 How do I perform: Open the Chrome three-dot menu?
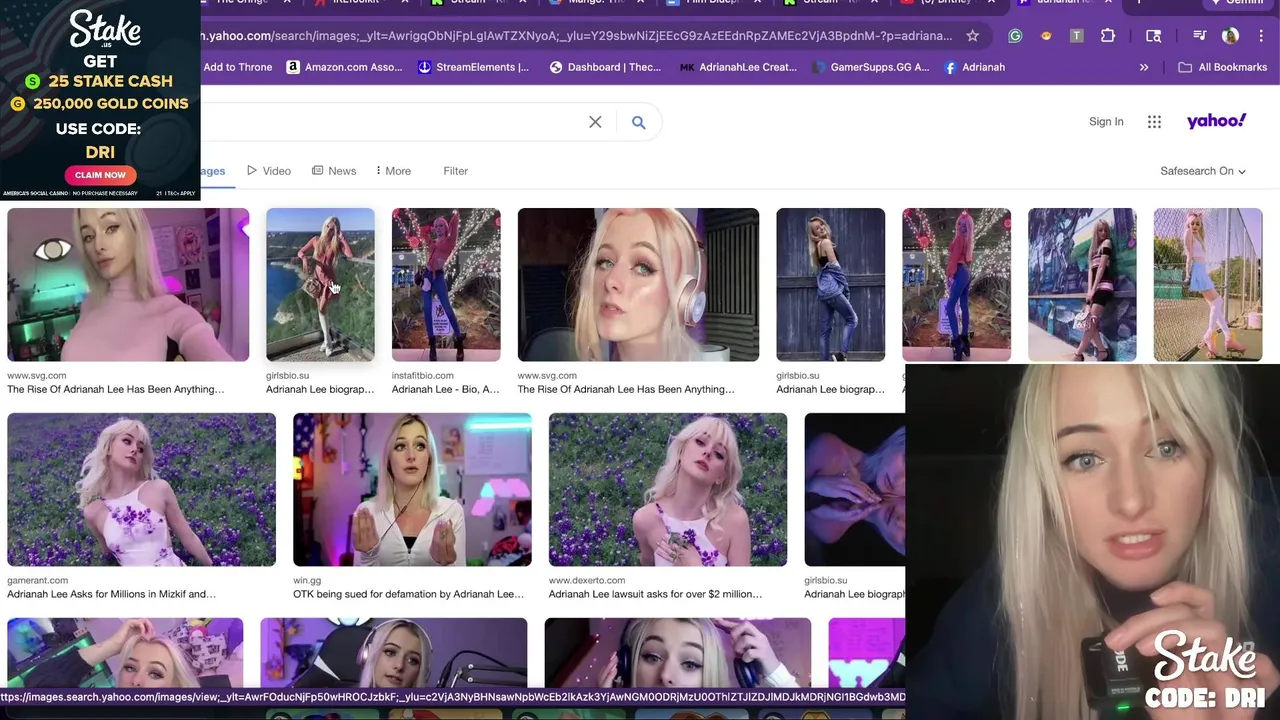tap(1259, 36)
